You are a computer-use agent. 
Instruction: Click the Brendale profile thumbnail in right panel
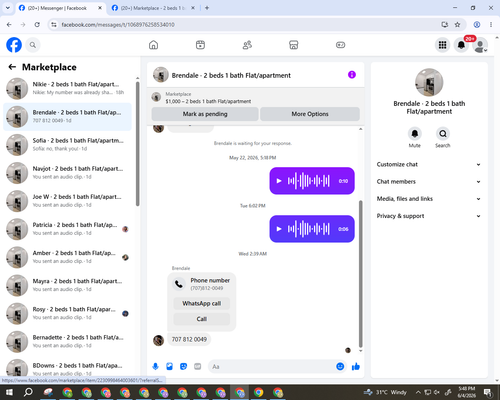429,83
